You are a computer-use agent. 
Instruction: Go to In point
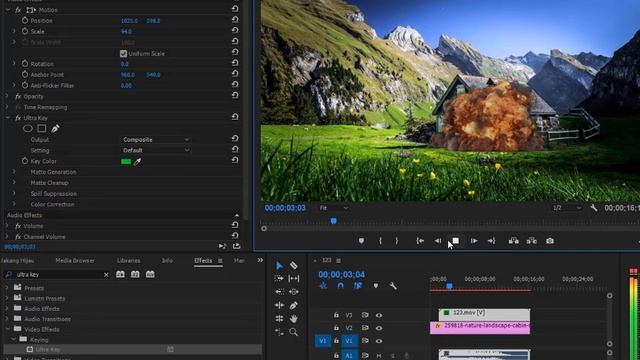pyautogui.click(x=420, y=241)
